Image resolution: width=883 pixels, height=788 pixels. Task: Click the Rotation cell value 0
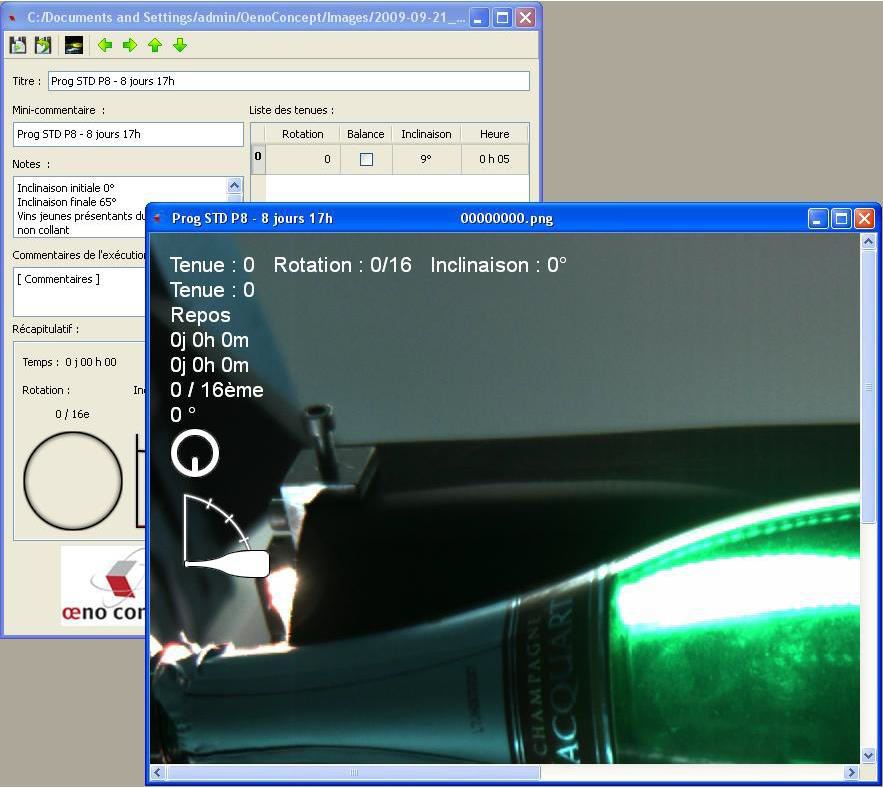[x=303, y=159]
